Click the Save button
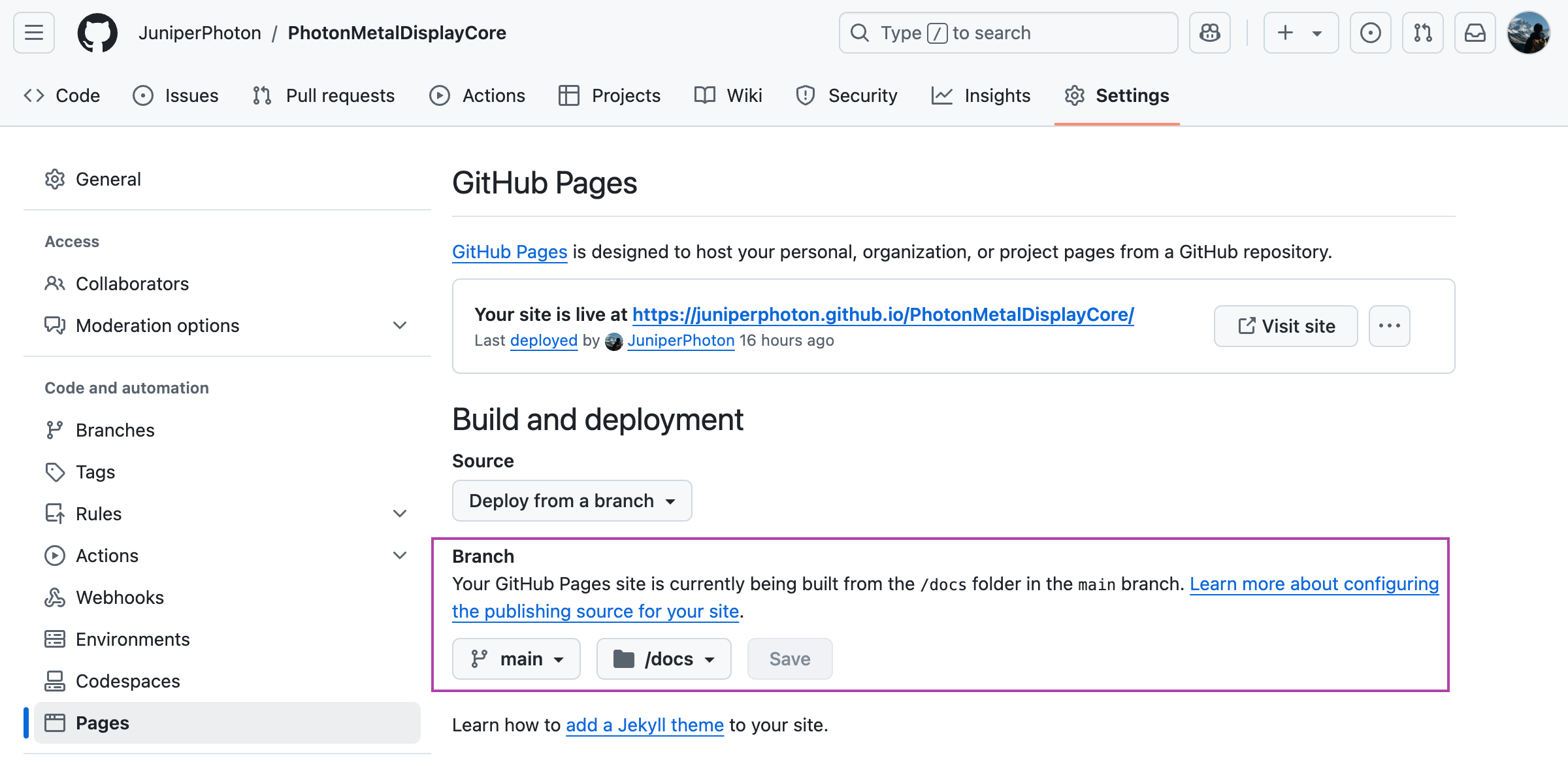This screenshot has width=1568, height=766. coord(790,659)
